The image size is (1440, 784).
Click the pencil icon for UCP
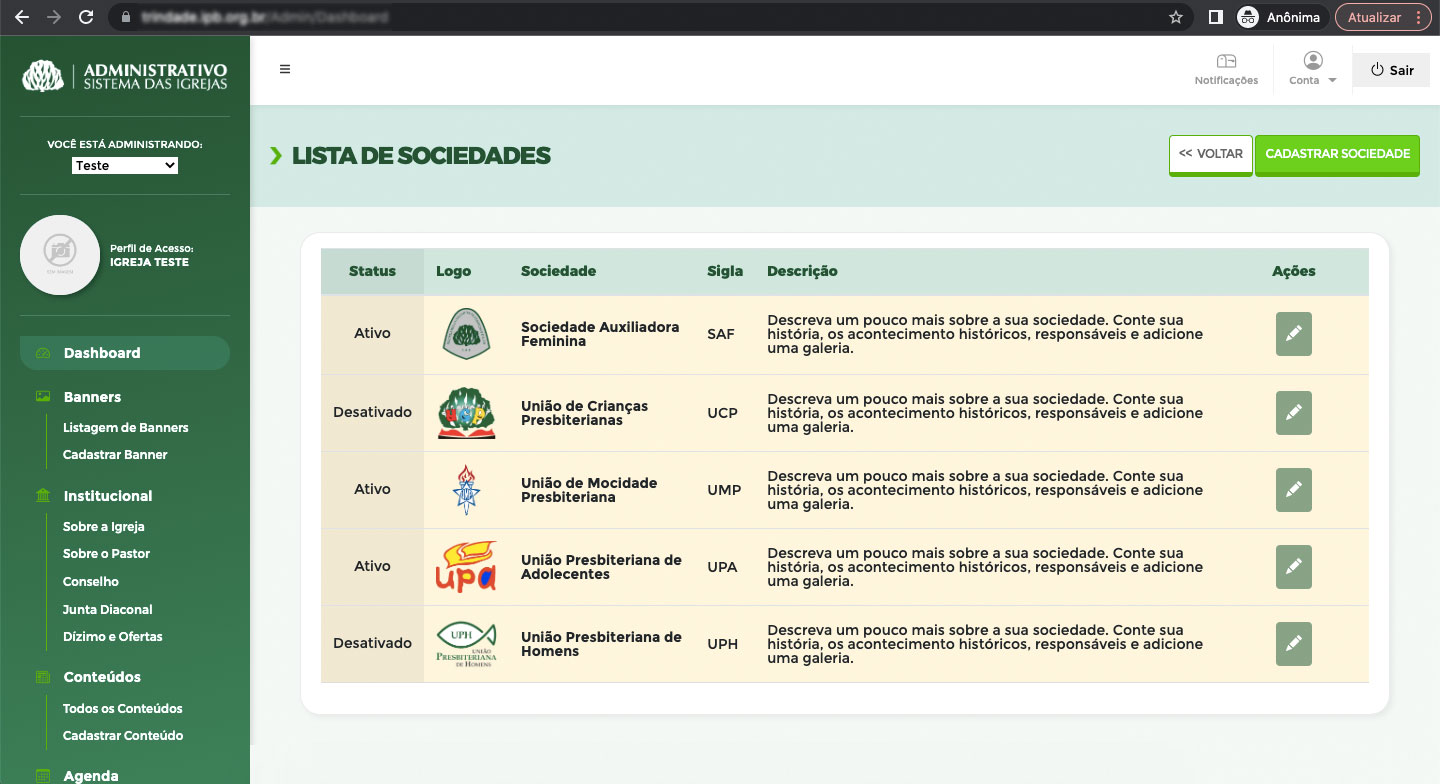point(1293,412)
